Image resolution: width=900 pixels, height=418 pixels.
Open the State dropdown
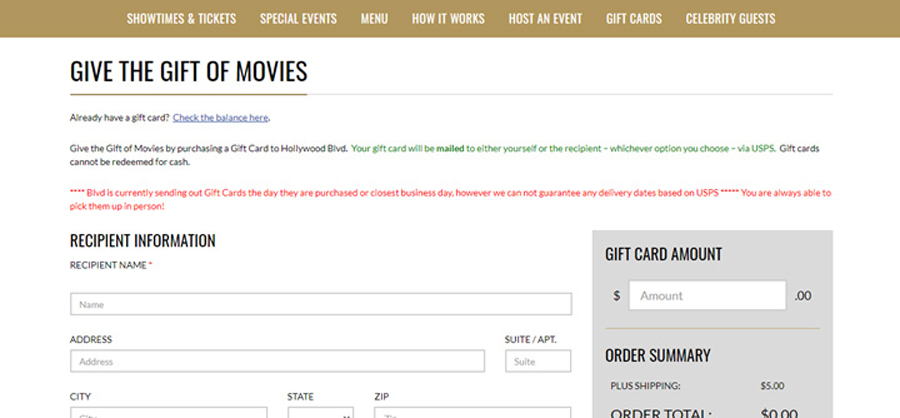pos(320,413)
